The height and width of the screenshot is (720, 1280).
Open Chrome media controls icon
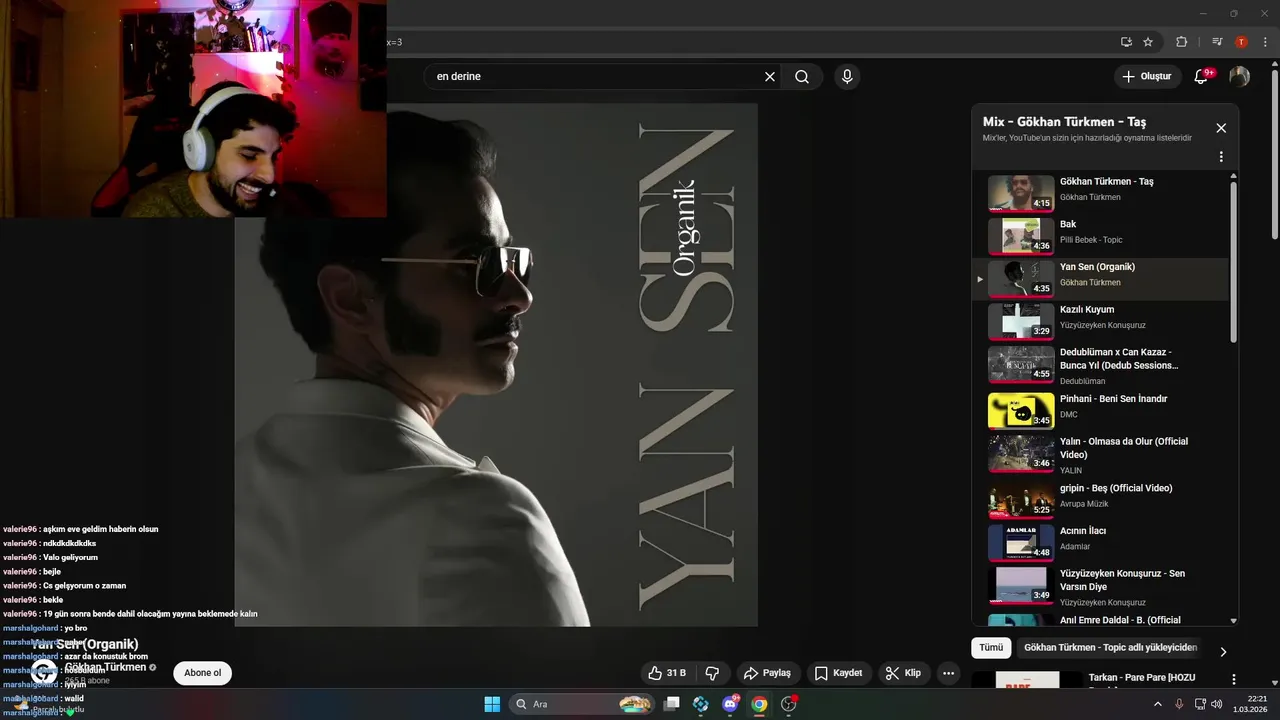(x=1217, y=42)
